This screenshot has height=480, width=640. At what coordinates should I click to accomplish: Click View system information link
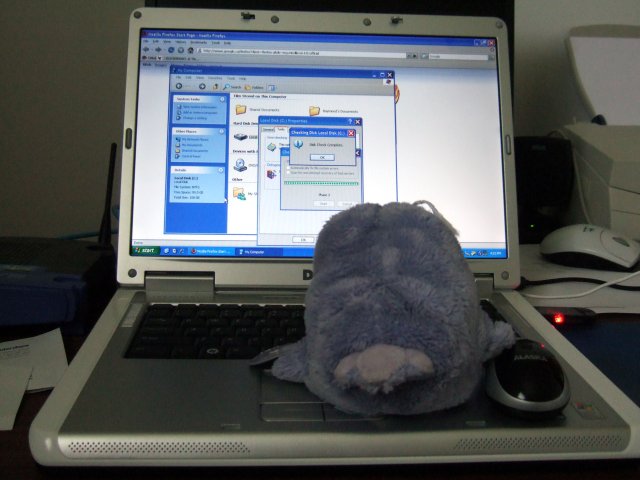point(197,107)
